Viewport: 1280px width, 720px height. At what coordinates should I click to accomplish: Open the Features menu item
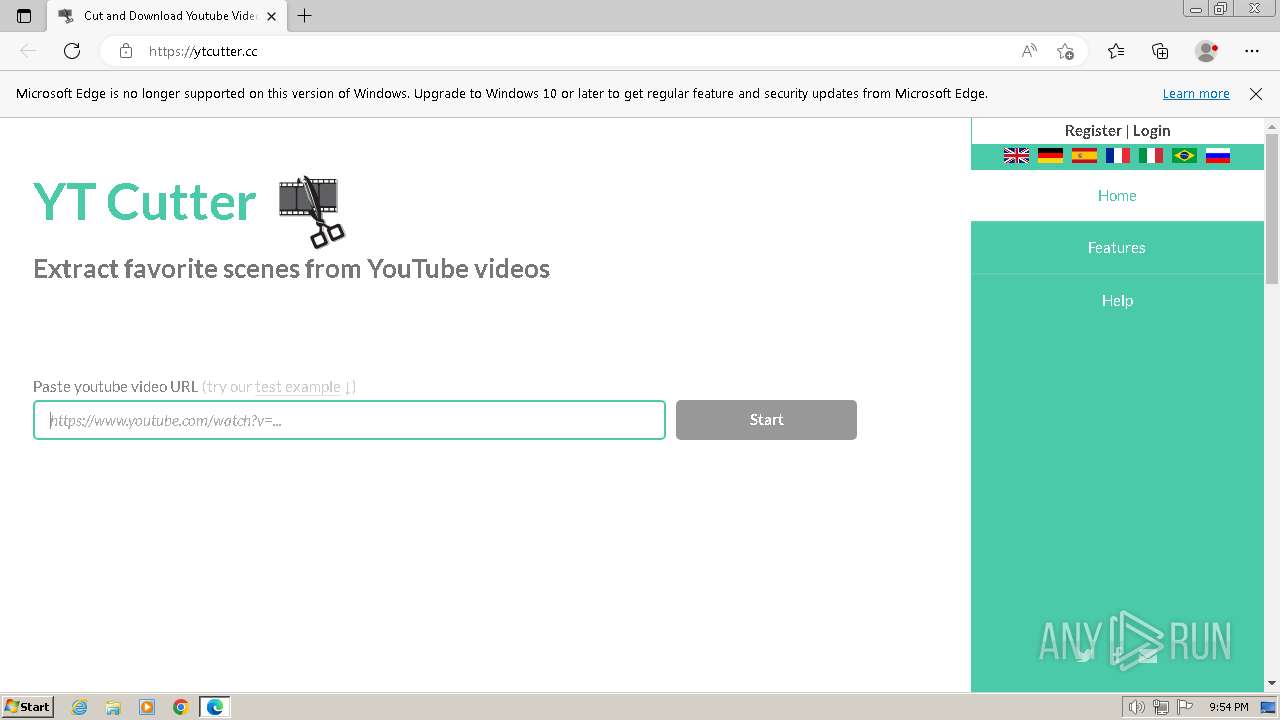1117,248
